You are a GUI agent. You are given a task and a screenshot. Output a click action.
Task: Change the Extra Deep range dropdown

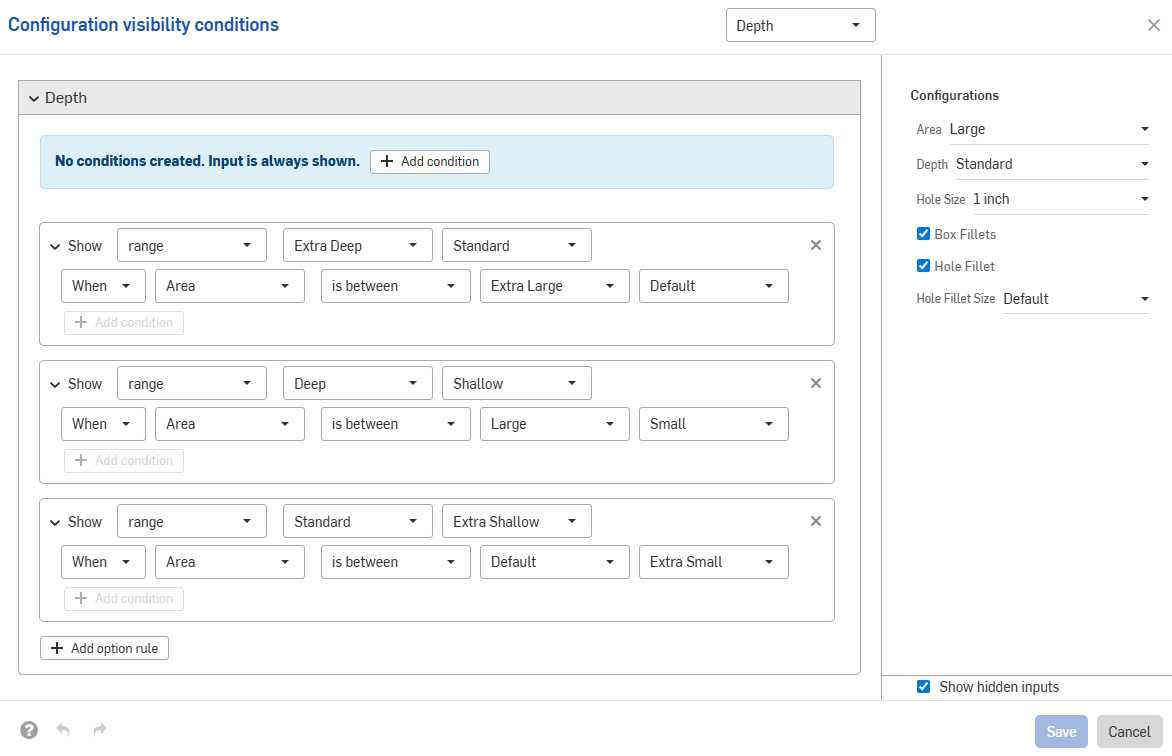pyautogui.click(x=357, y=244)
